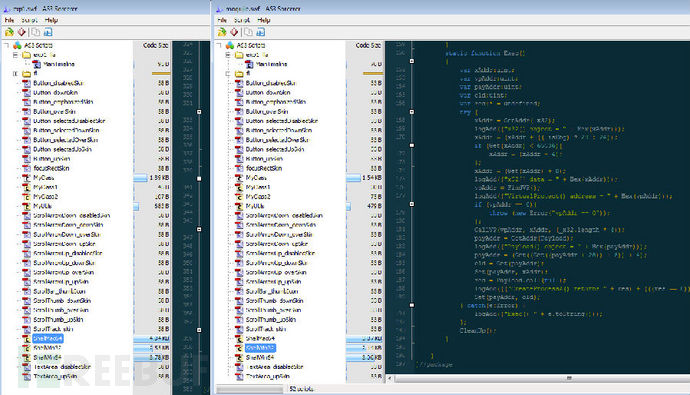690x395 pixels.
Task: Open the File menu in left window
Action: coord(9,20)
